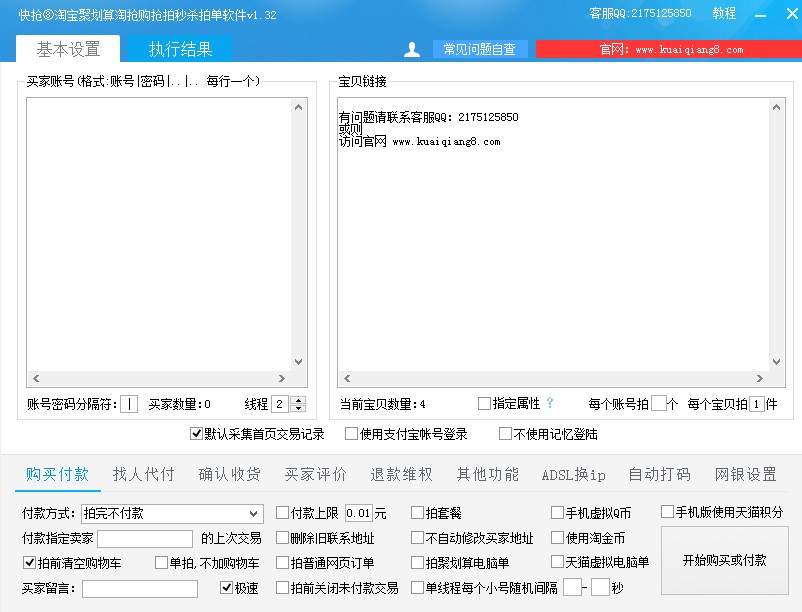Enable 使用支付宝帐号登录 checkbox
The height and width of the screenshot is (612, 802).
click(351, 434)
